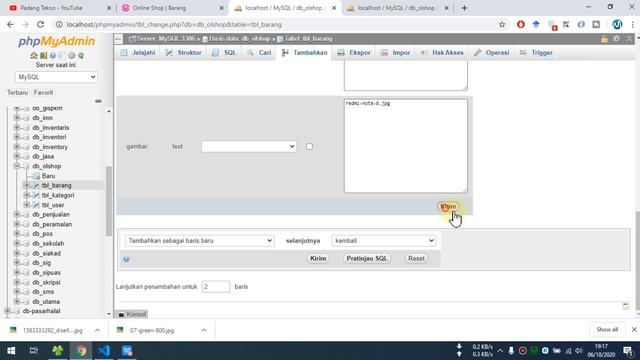Click the Kirim button under gambar field
This screenshot has width=640, height=360.
click(448, 207)
